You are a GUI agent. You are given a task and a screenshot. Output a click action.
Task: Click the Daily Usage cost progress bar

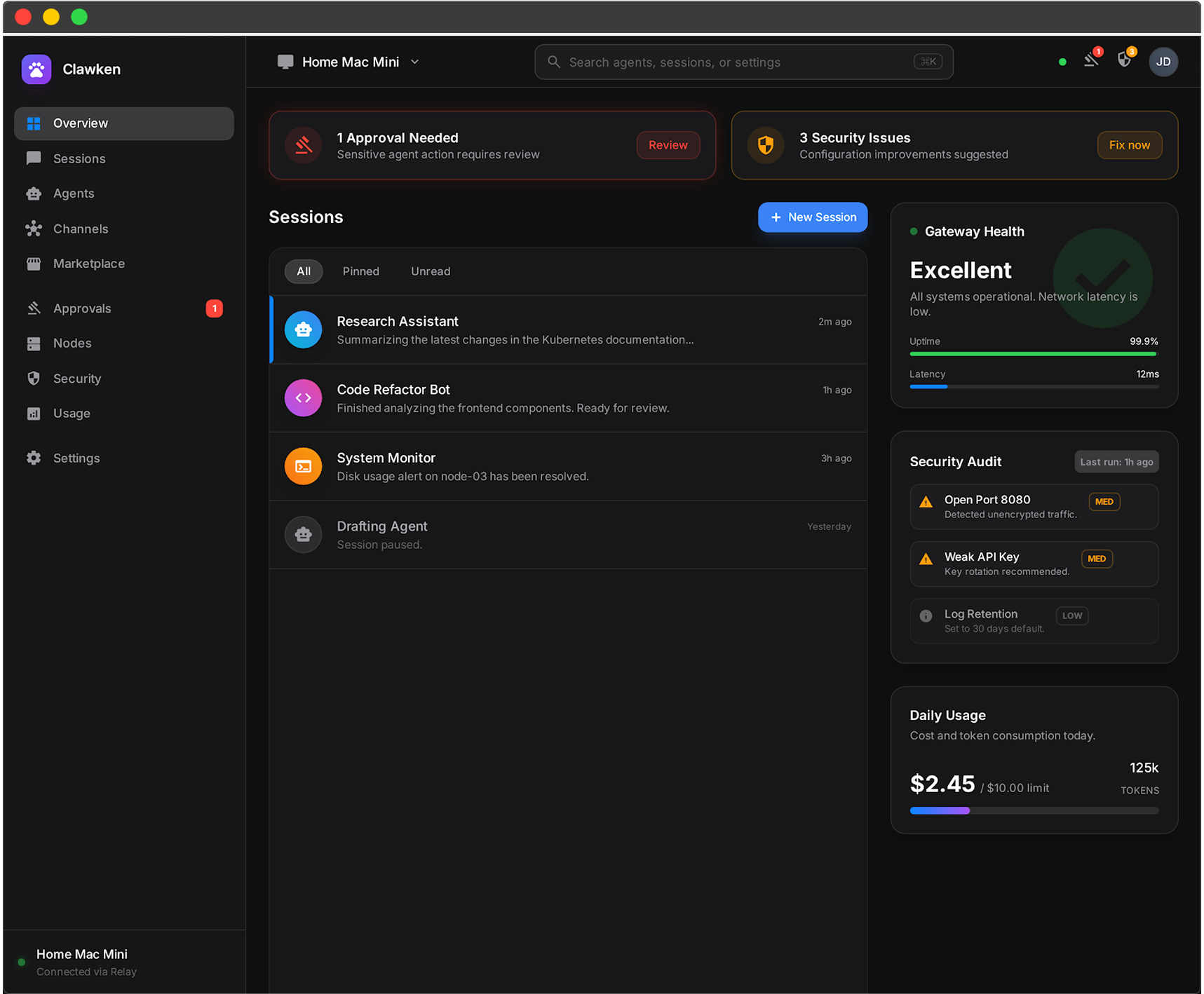1034,810
